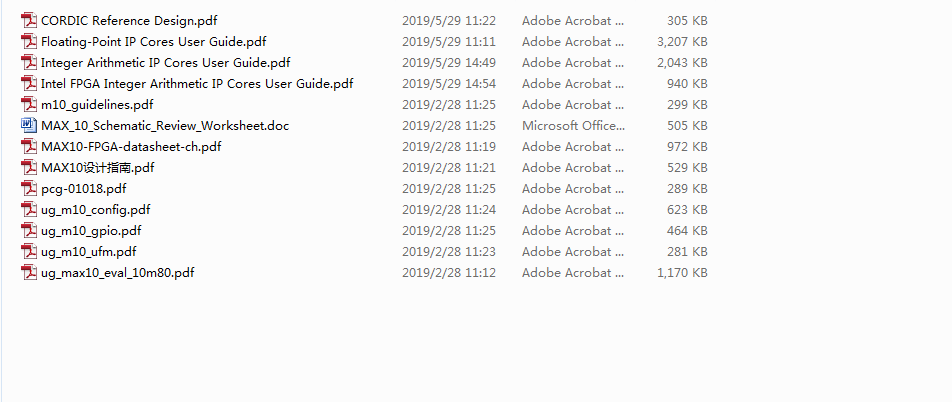
Task: Click the ug_max10_eval_10m80.pdf icon
Action: tap(29, 273)
